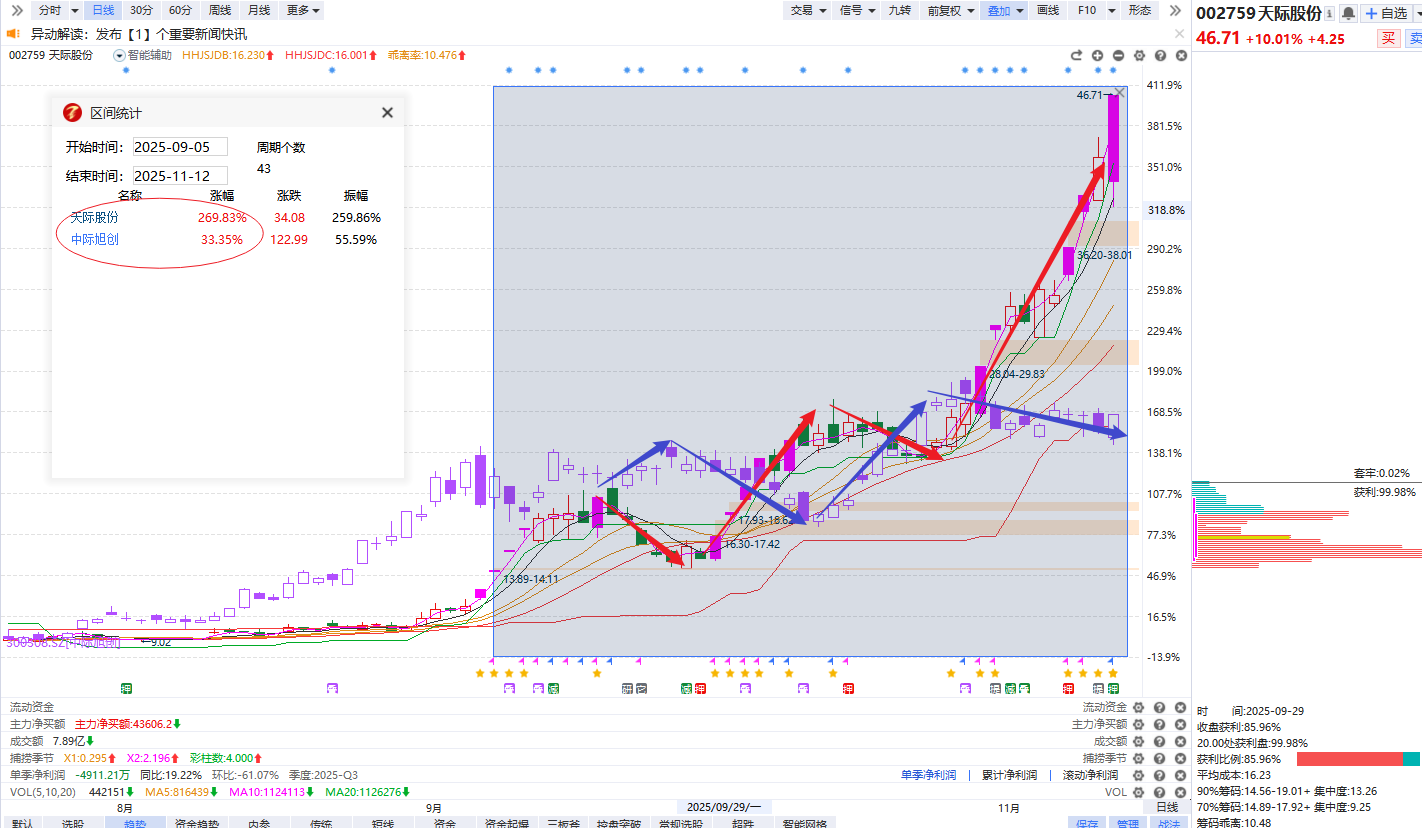Add stock via 自选 button

pyautogui.click(x=1386, y=13)
